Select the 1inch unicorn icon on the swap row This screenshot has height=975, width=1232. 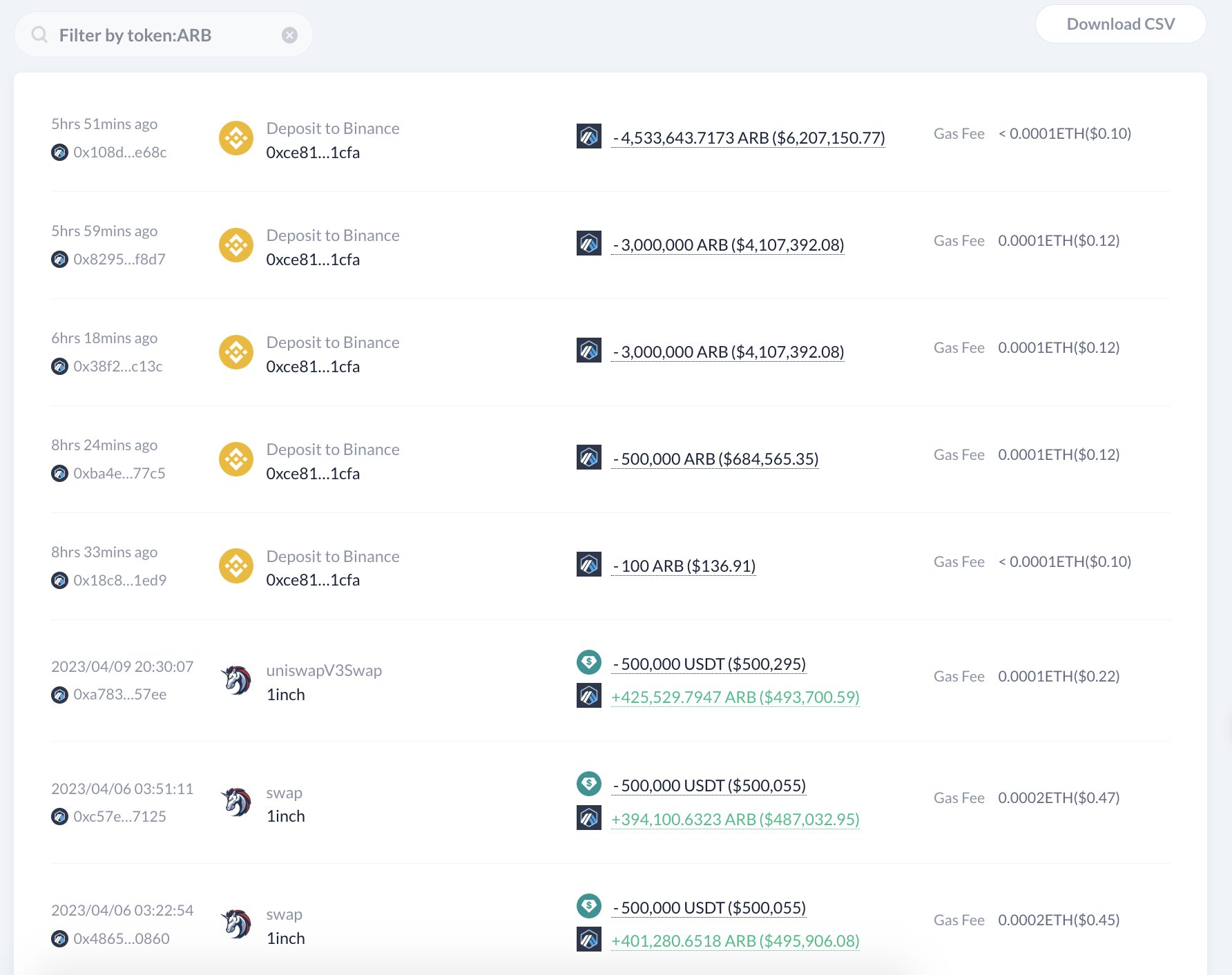coord(235,803)
